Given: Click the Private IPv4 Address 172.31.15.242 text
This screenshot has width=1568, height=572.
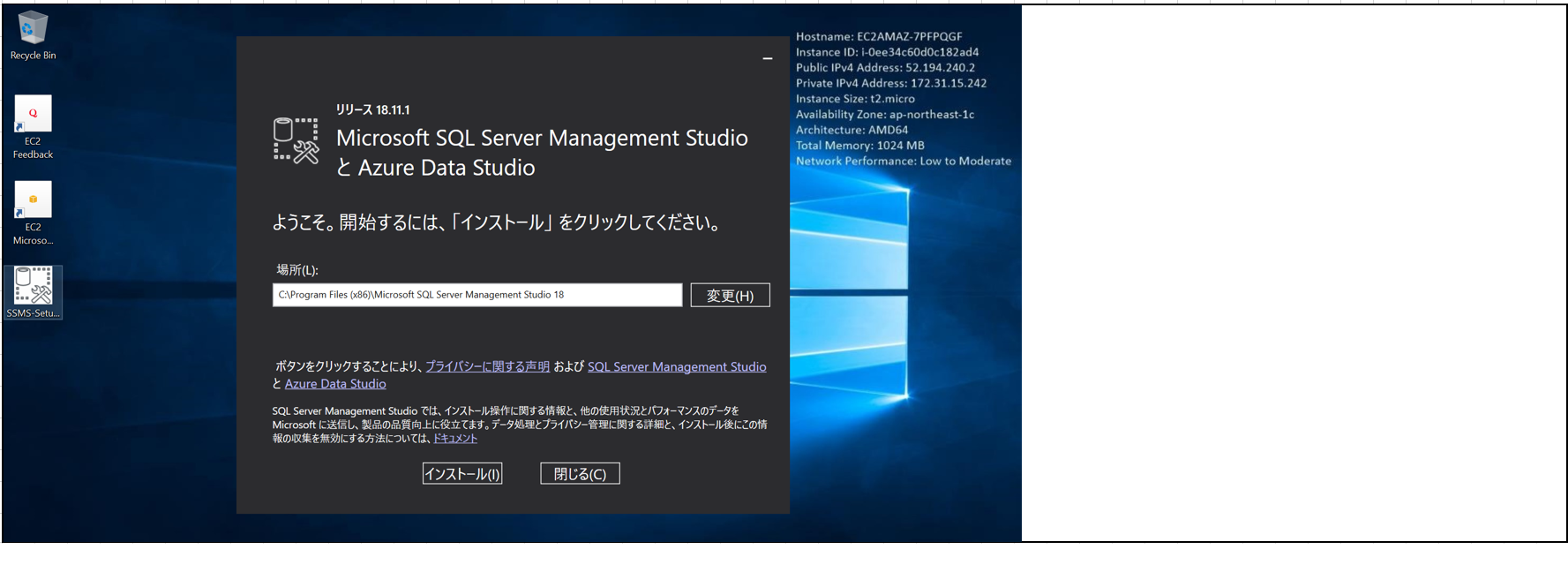Looking at the screenshot, I should pyautogui.click(x=891, y=83).
